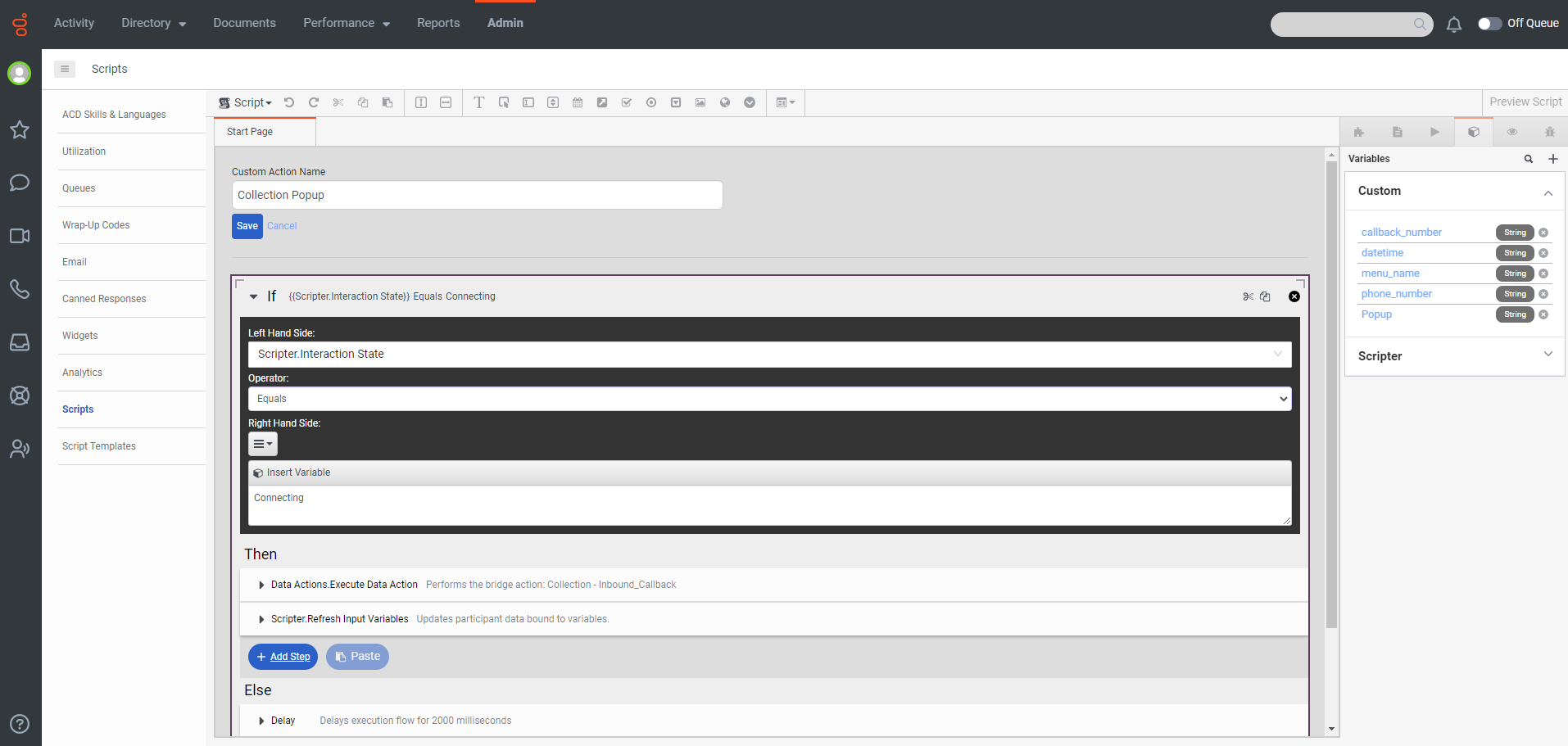
Task: Open the Right Hand Side type menu
Action: (x=263, y=444)
